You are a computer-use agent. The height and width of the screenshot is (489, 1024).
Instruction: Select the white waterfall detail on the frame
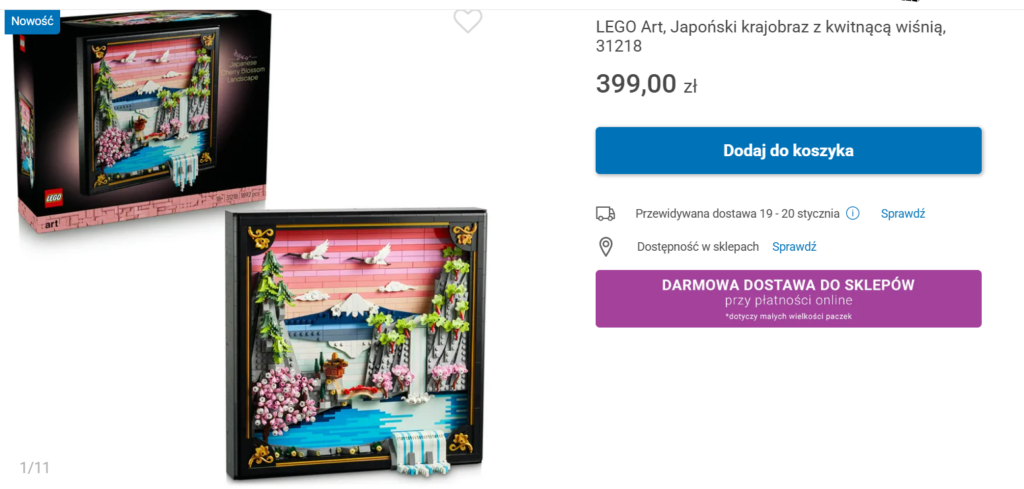click(x=421, y=451)
